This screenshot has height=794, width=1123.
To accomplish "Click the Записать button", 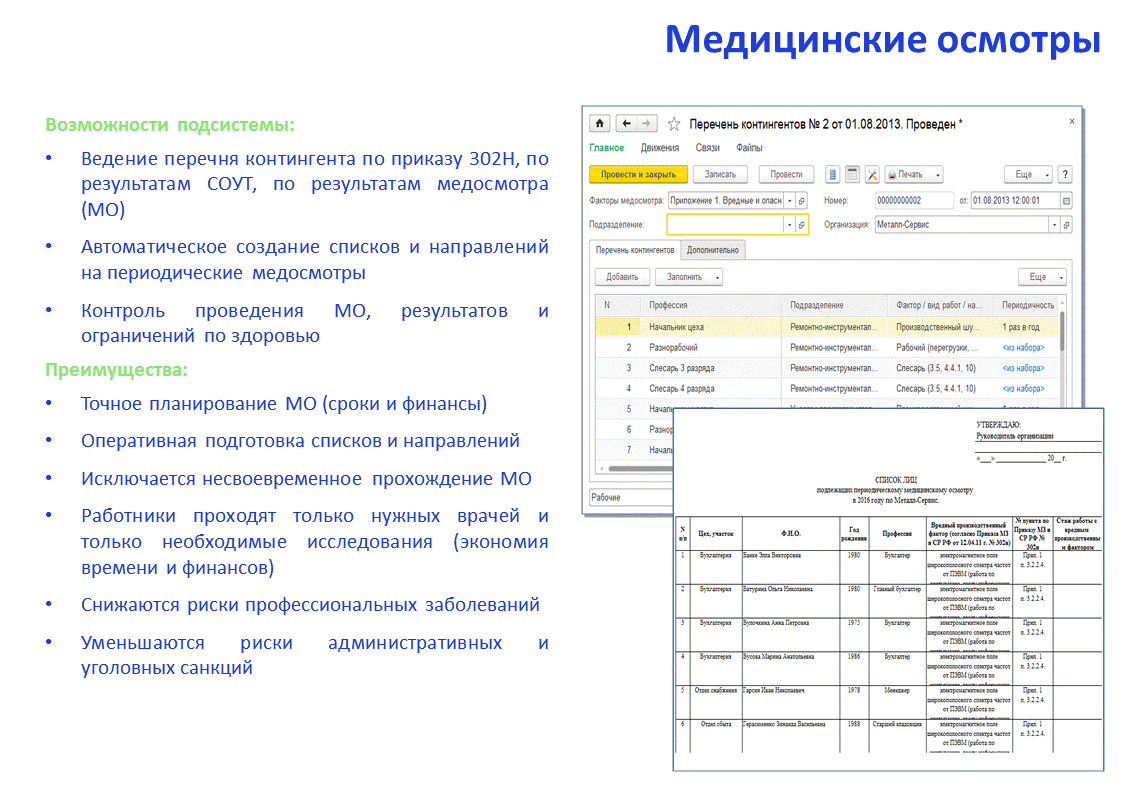I will 720,174.
